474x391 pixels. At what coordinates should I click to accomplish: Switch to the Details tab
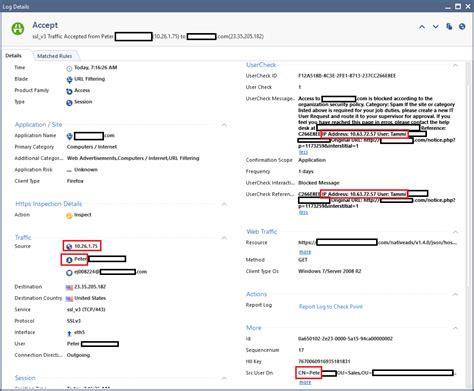click(14, 56)
